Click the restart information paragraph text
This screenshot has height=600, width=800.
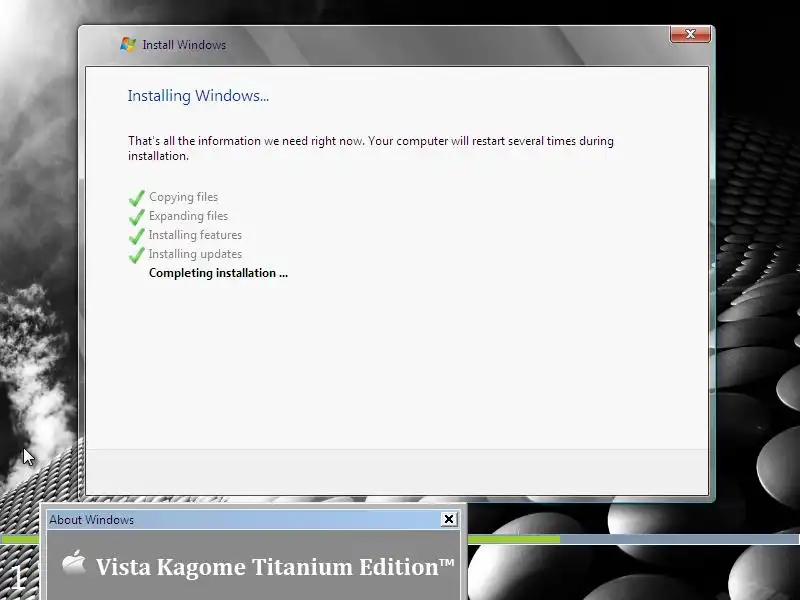pyautogui.click(x=370, y=148)
